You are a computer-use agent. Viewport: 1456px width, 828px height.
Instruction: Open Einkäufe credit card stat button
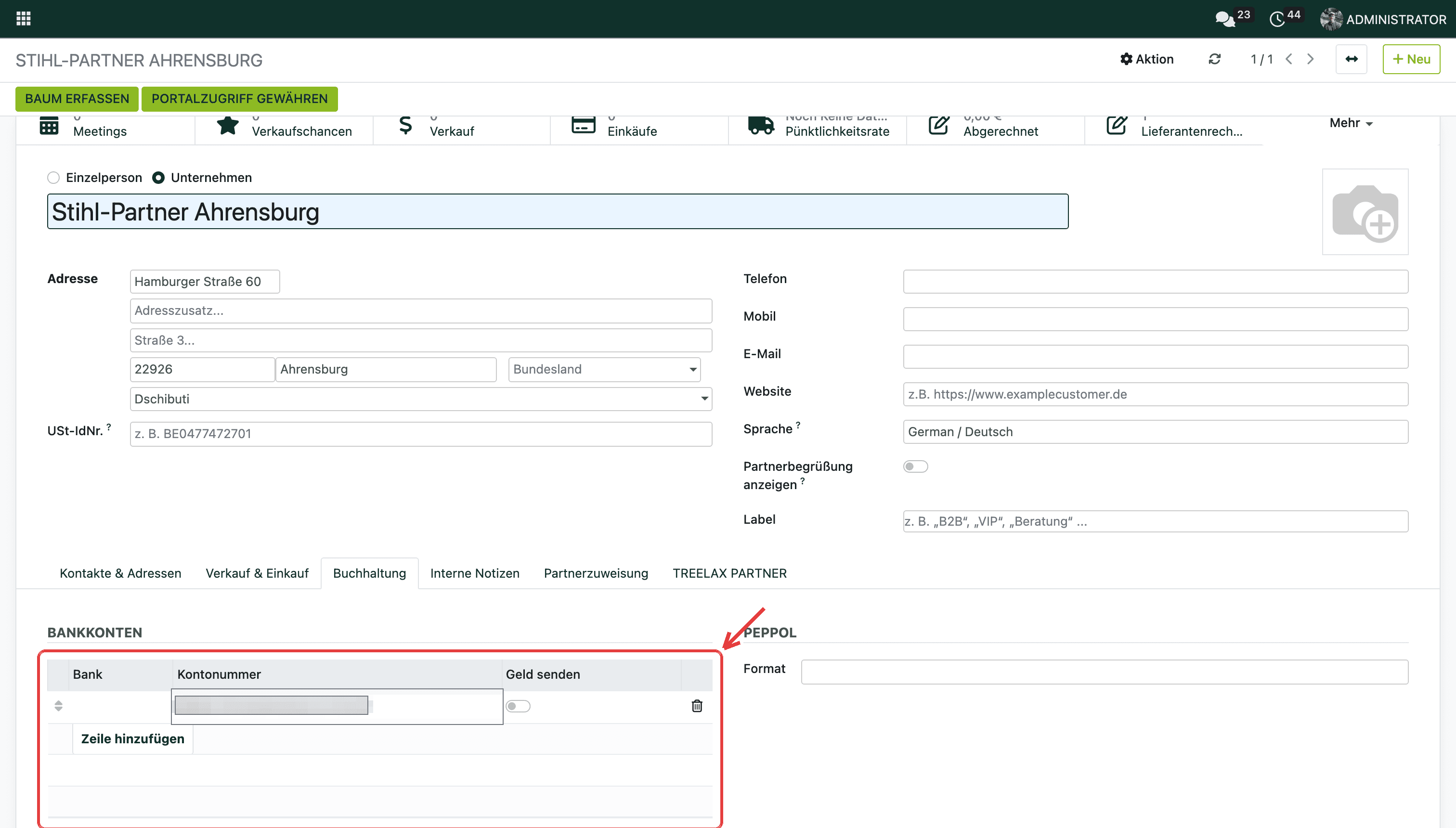[x=639, y=129]
